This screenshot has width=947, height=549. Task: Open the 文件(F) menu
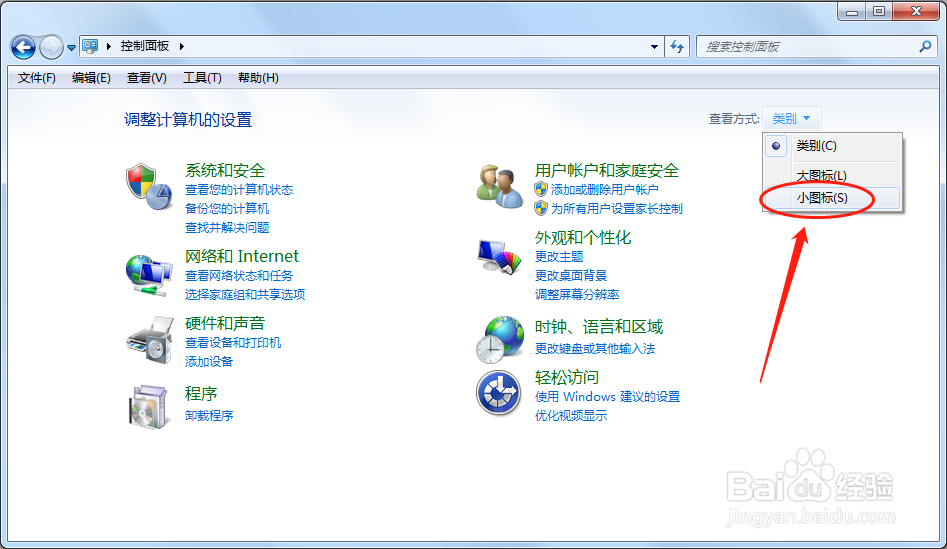[37, 78]
